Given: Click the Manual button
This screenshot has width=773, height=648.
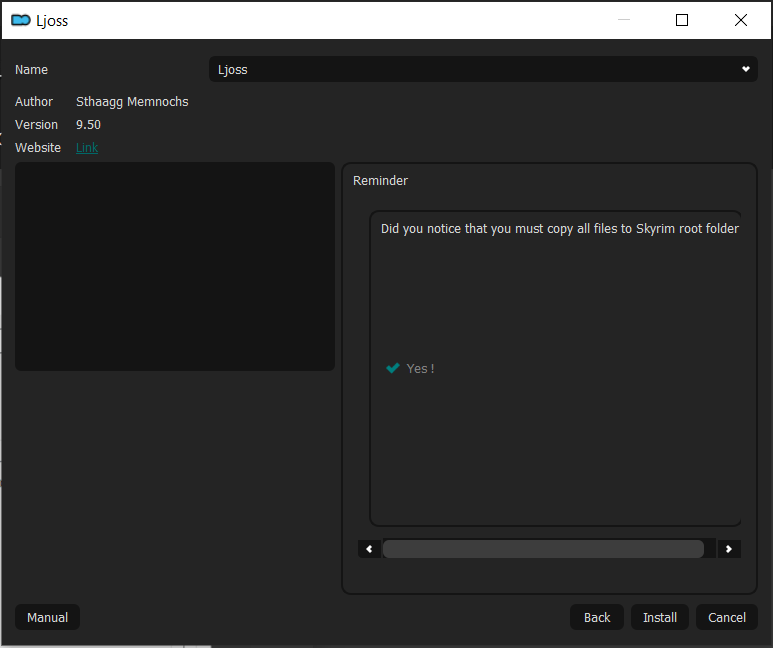Looking at the screenshot, I should [x=47, y=617].
